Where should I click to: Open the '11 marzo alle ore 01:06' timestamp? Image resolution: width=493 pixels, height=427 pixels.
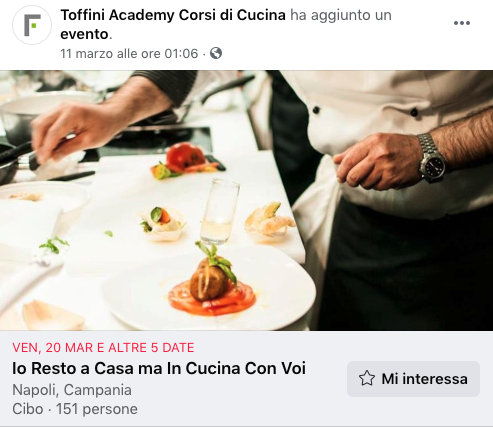[x=129, y=53]
